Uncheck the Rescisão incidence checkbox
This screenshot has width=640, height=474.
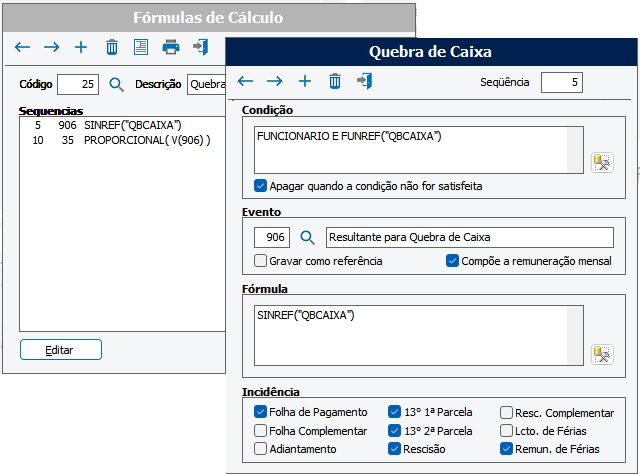394,449
